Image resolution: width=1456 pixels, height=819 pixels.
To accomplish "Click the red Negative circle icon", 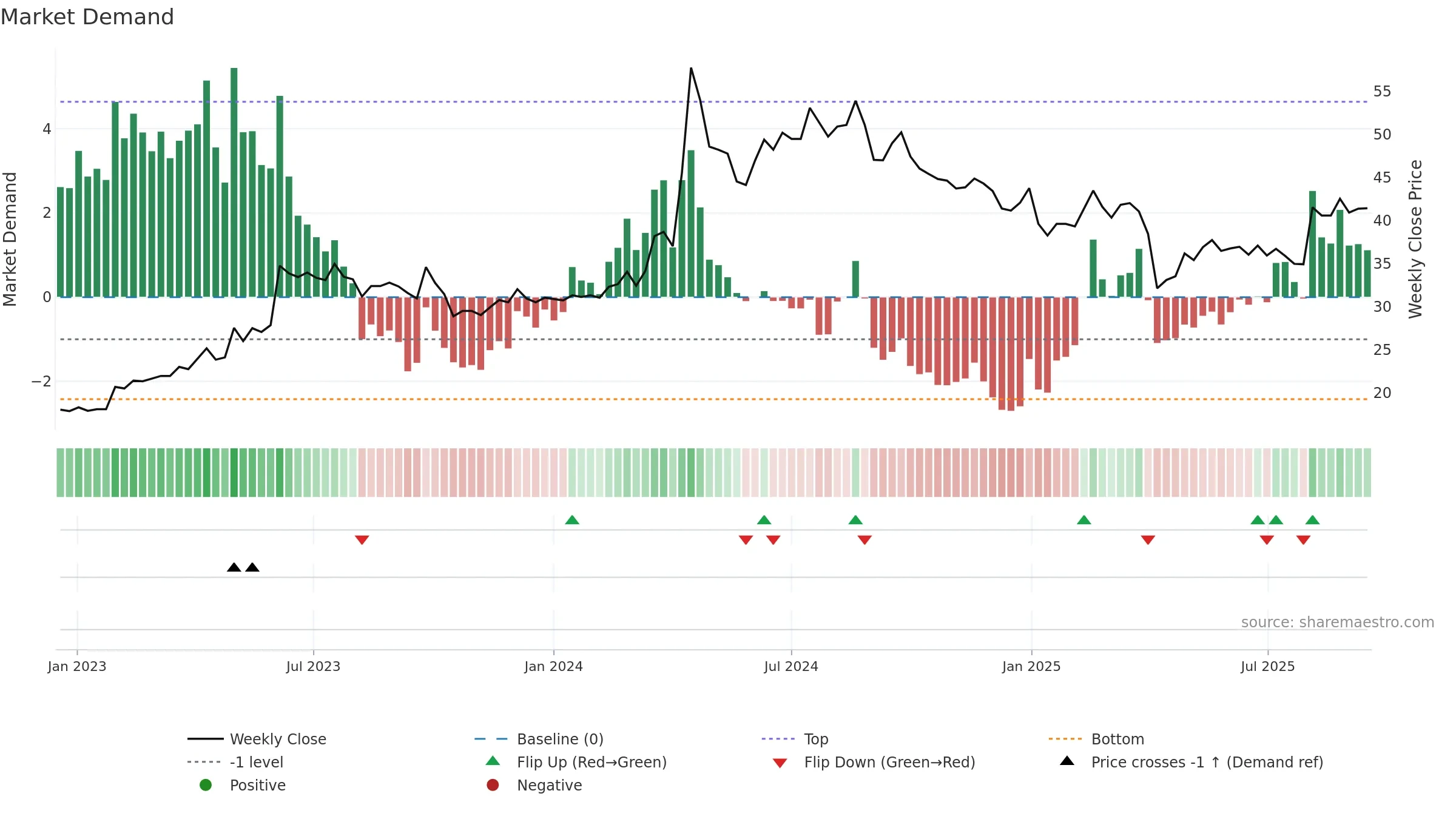I will pos(493,785).
